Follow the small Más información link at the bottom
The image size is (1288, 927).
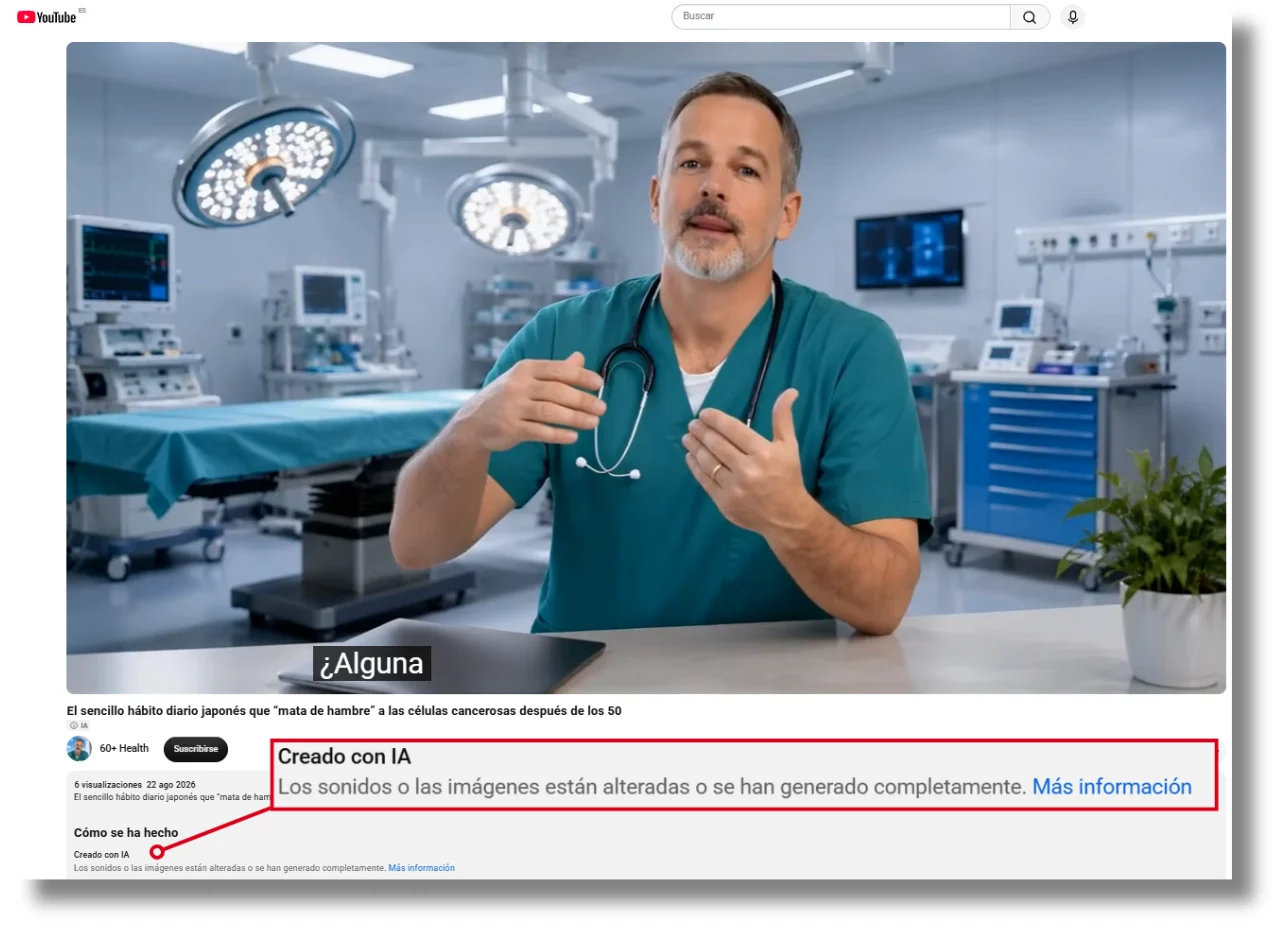[x=421, y=868]
